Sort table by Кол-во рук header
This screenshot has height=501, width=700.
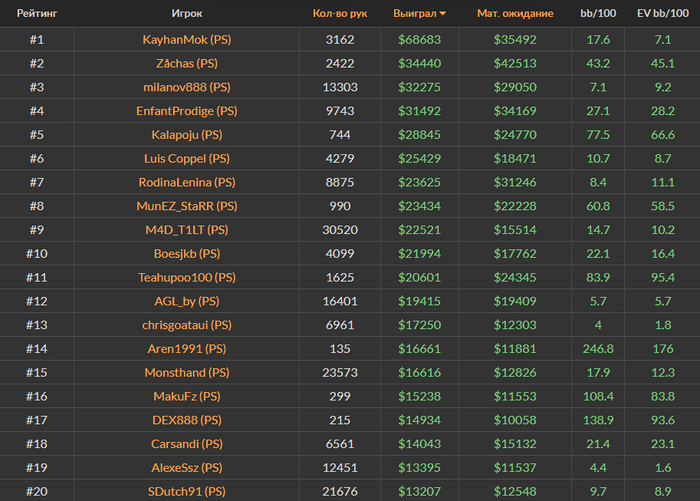click(339, 14)
